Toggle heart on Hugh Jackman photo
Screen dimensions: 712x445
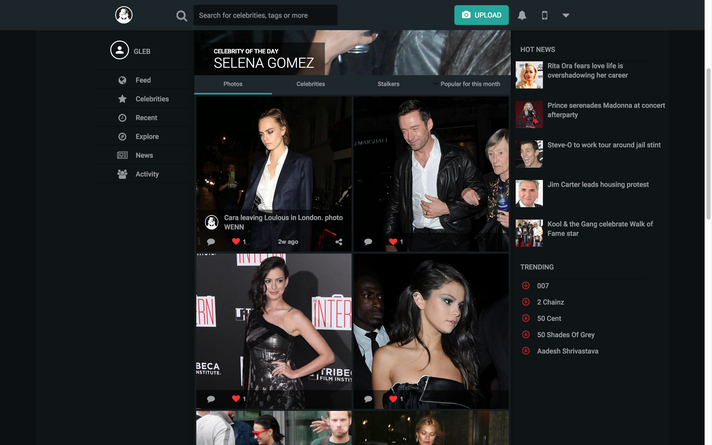coord(394,242)
